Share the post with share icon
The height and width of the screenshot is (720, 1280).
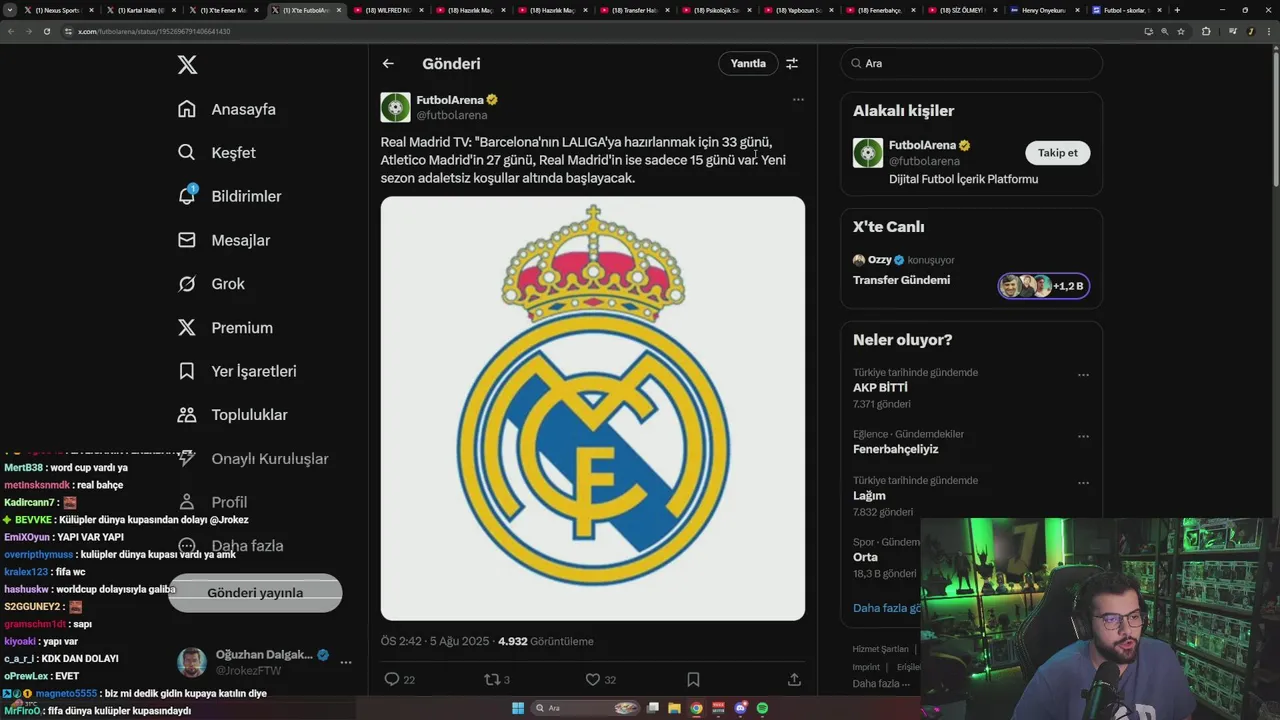click(794, 679)
